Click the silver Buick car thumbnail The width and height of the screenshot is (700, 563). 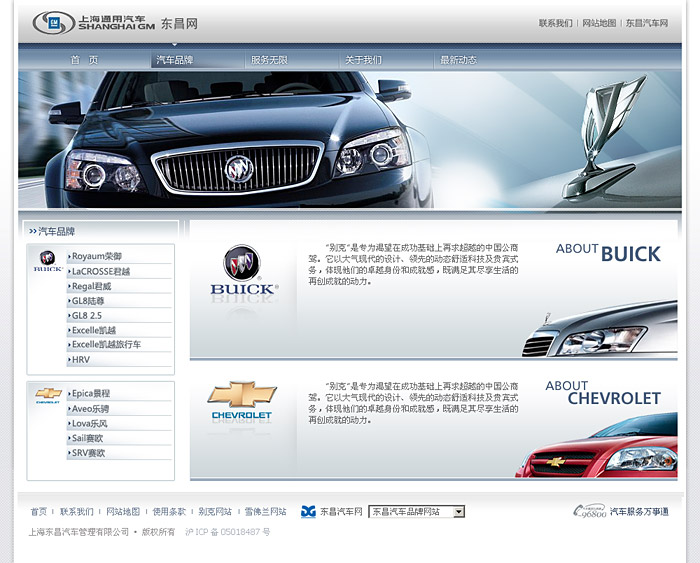pos(600,330)
